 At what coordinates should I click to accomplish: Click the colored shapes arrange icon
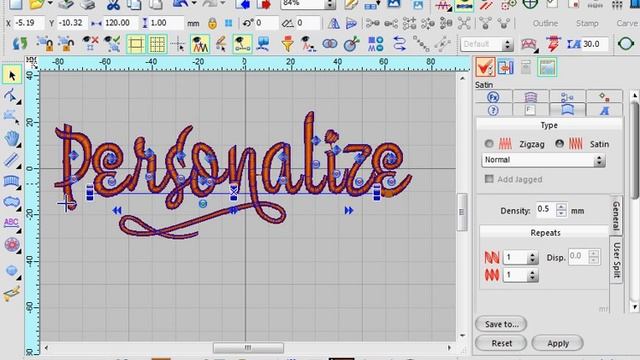tap(376, 44)
